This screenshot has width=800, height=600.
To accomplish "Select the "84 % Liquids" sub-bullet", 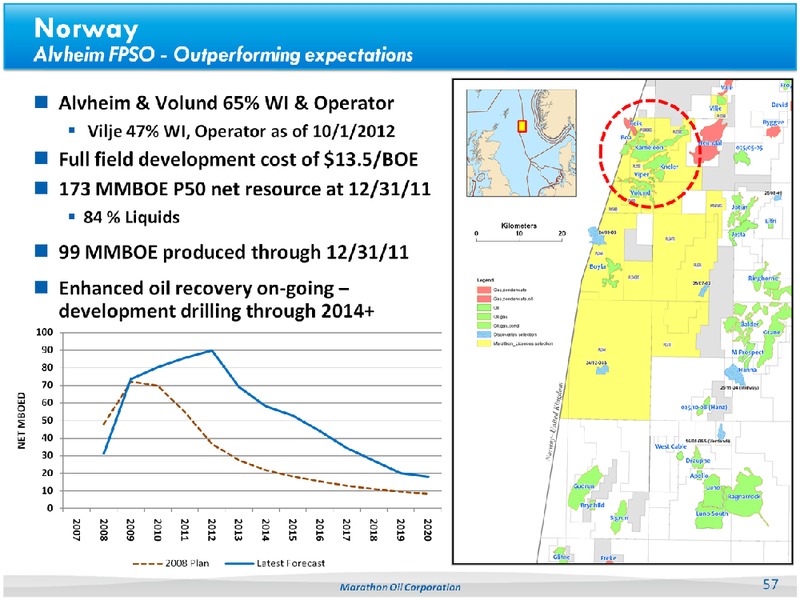I will pyautogui.click(x=132, y=217).
